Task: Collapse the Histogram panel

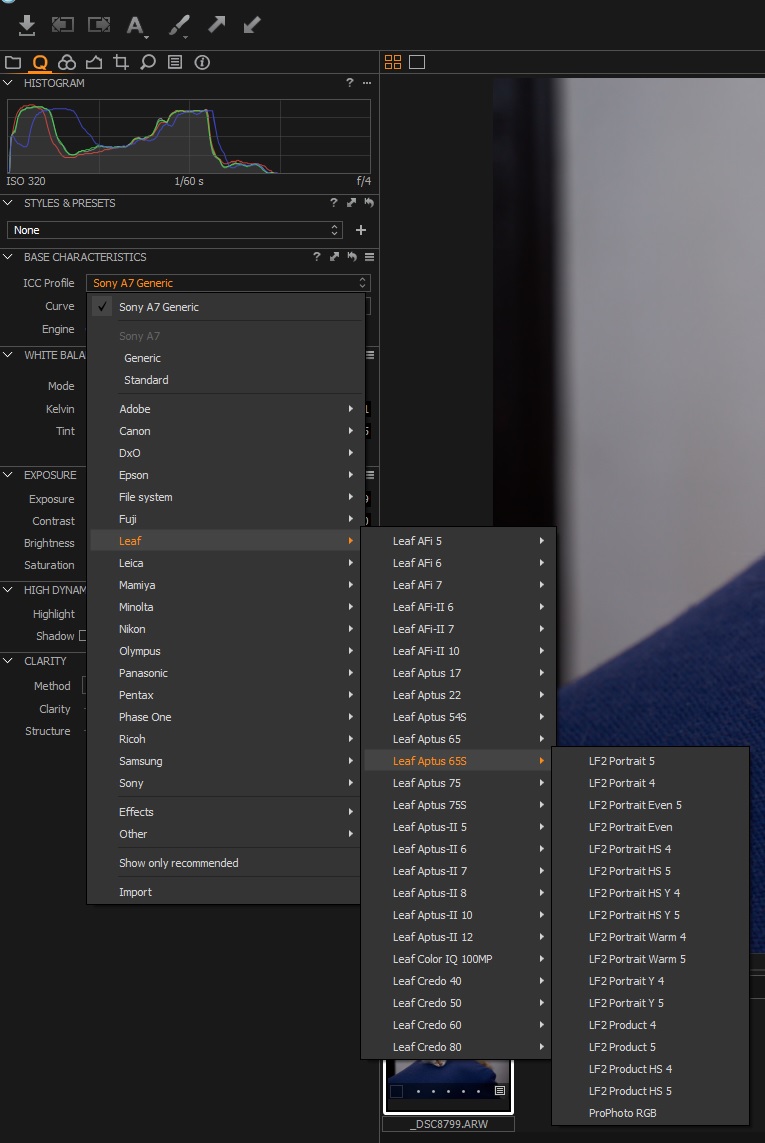Action: (9, 83)
